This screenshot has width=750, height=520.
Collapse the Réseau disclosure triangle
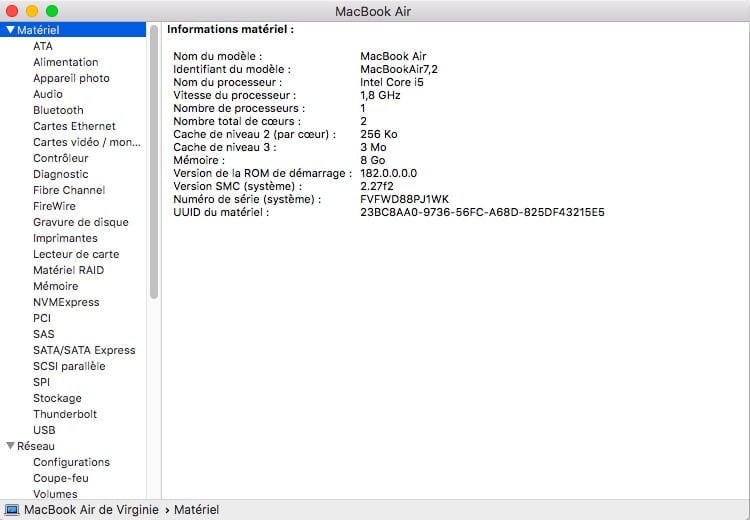click(x=10, y=445)
